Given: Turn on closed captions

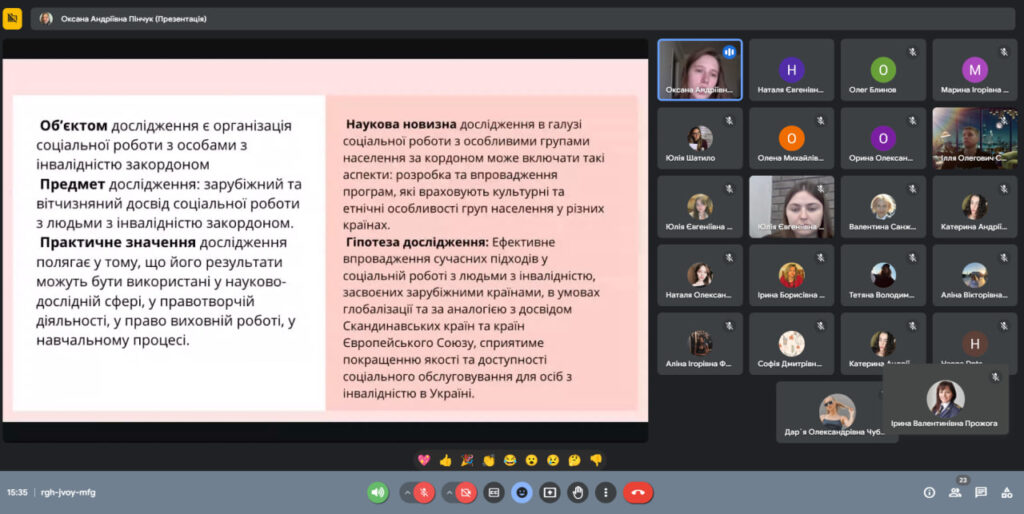Looking at the screenshot, I should 494,492.
